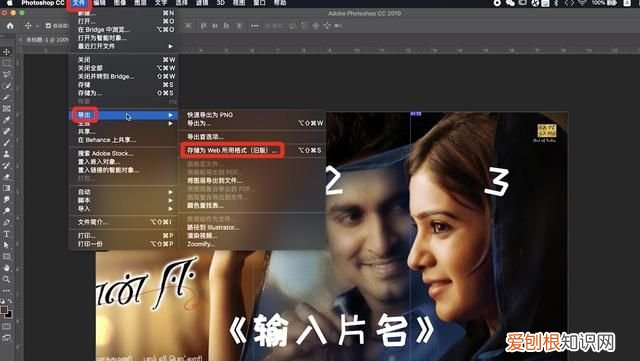Select the Crop tool
The image size is (640, 361).
[7, 98]
